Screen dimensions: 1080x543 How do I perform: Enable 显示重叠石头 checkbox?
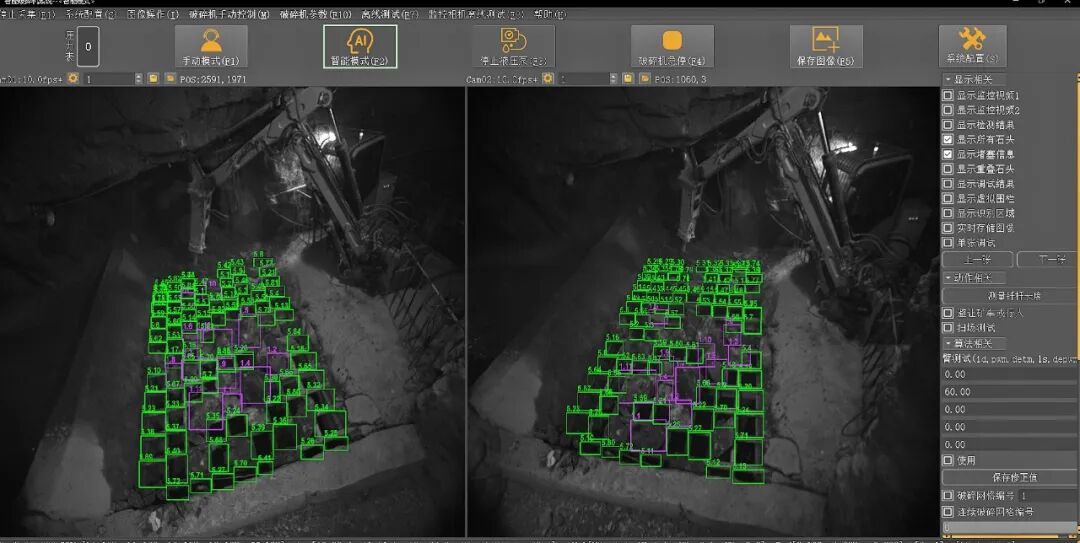(948, 169)
